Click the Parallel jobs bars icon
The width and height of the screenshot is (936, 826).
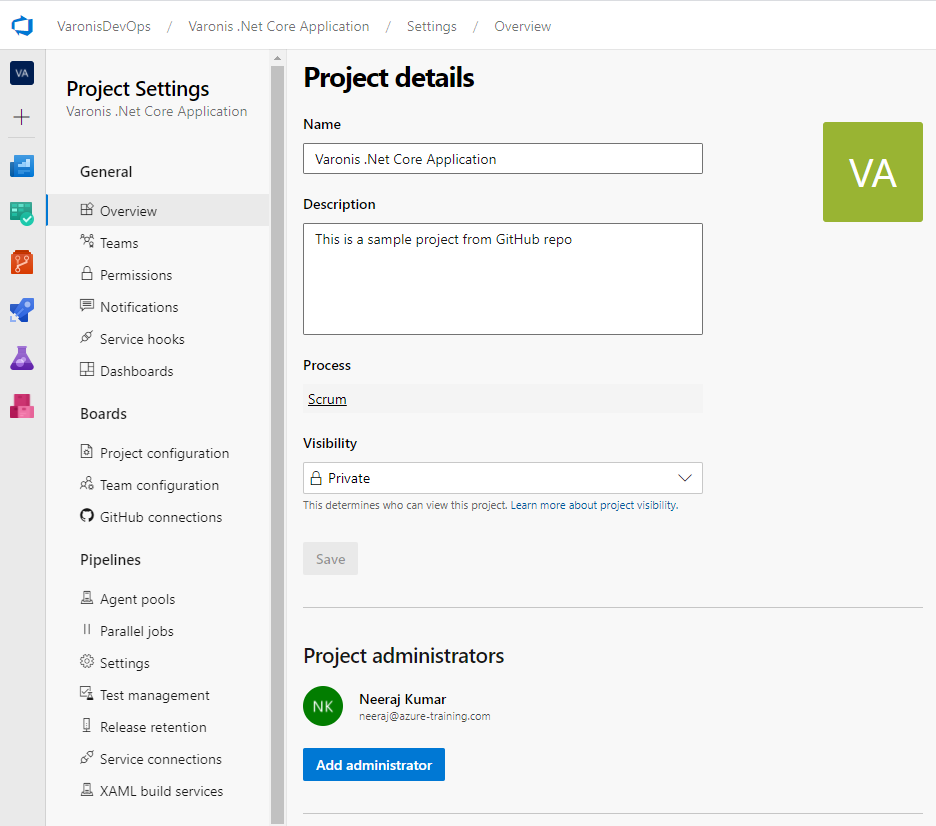[87, 630]
